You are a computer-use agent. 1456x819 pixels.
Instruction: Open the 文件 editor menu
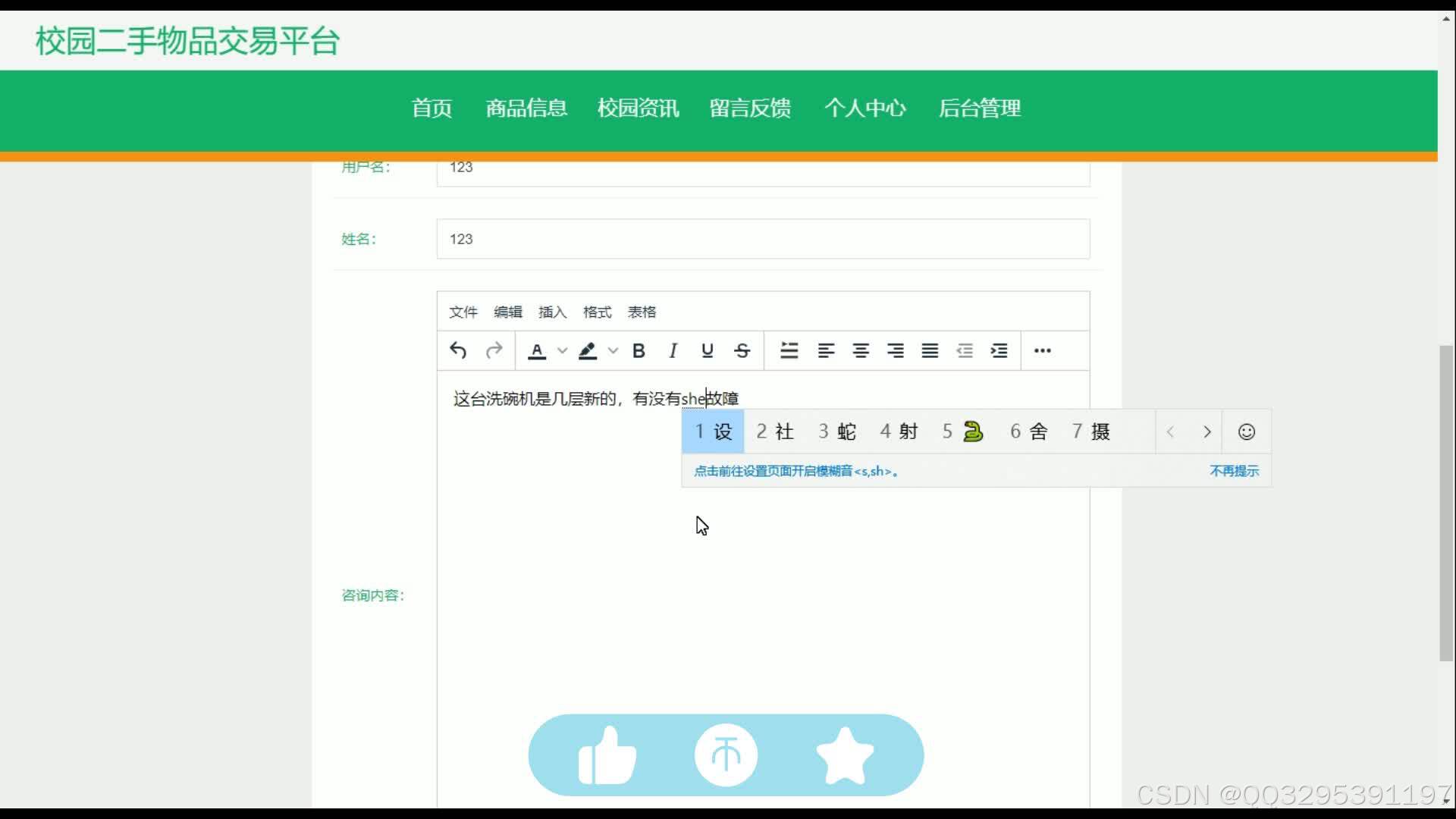point(463,312)
